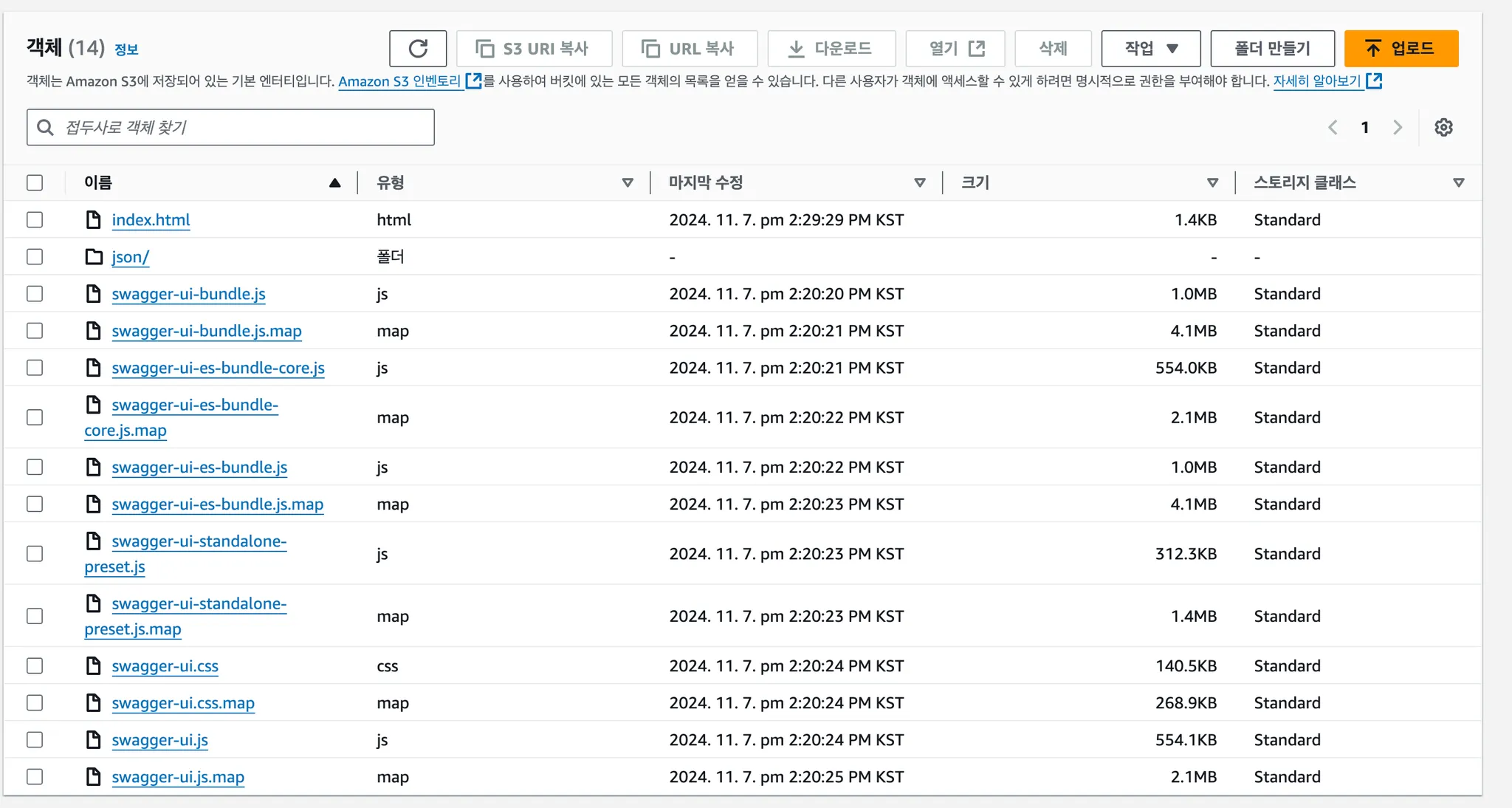The width and height of the screenshot is (1512, 808).
Task: Sort by 스토리지 클래스 column arrow
Action: (1458, 182)
